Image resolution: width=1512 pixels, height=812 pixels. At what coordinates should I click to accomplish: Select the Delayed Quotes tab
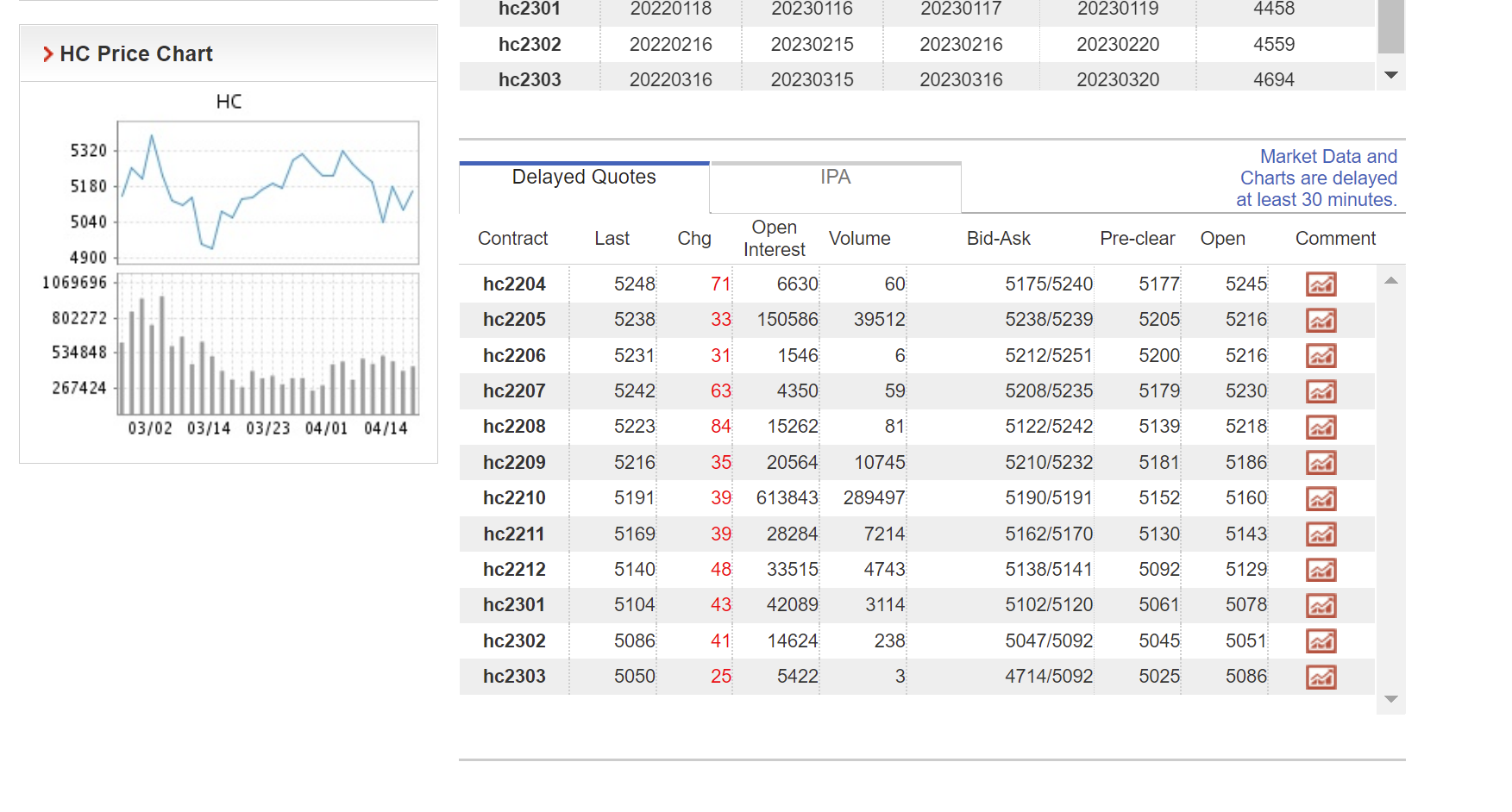coord(584,178)
